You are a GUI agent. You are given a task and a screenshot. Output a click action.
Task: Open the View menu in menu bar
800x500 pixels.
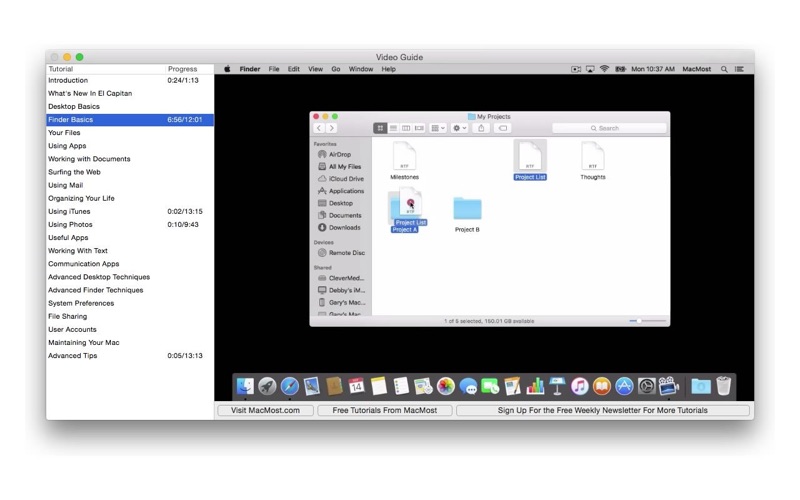click(315, 69)
